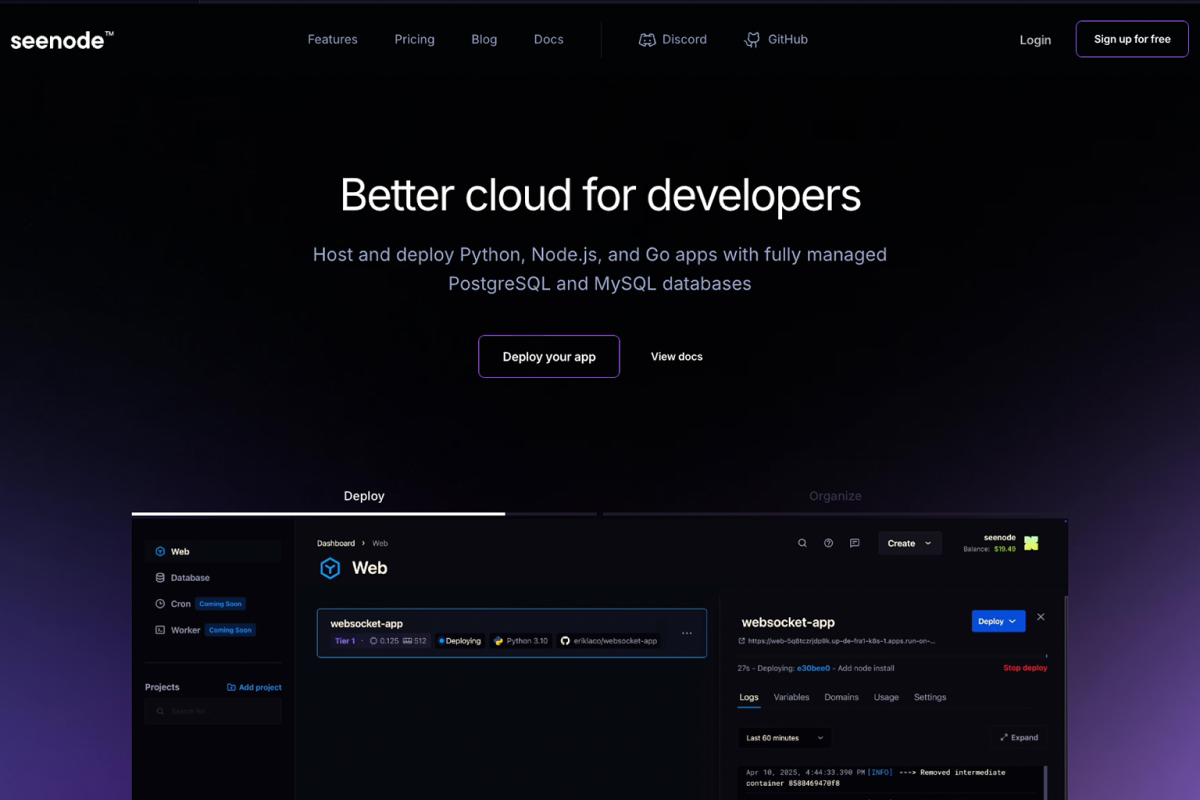Click the Deploy your app button
The height and width of the screenshot is (800, 1200).
point(549,356)
